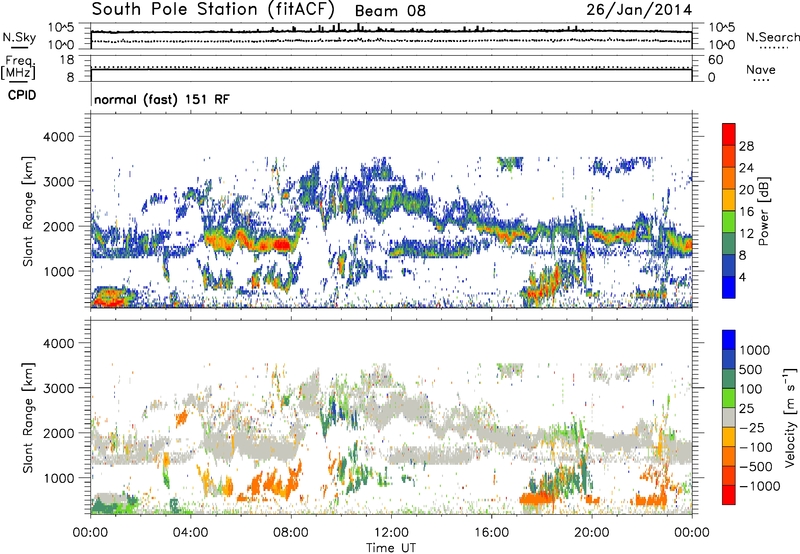
Task: Click the Nave legend label
Action: coord(761,70)
